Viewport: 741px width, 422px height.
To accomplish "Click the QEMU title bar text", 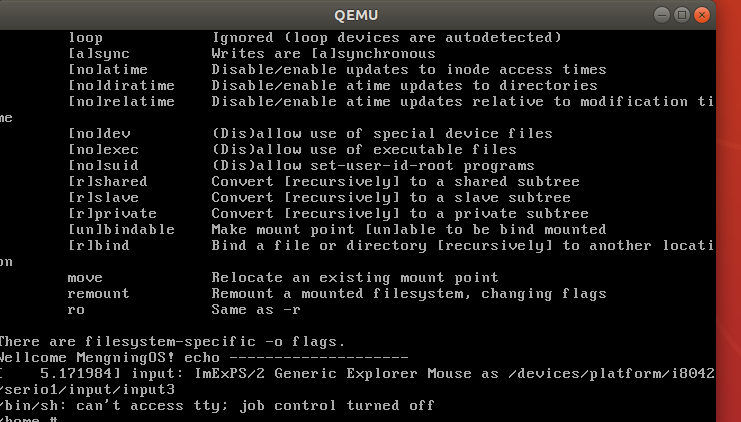I will tap(356, 15).
